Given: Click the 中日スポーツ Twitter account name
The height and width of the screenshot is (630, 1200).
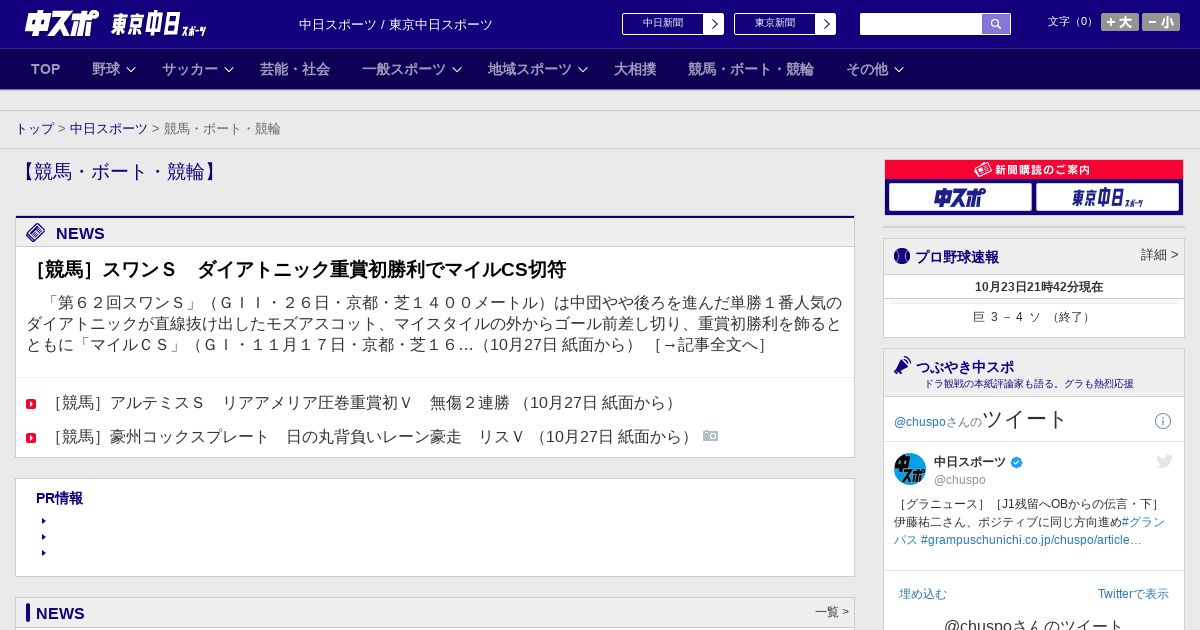Looking at the screenshot, I should [970, 462].
